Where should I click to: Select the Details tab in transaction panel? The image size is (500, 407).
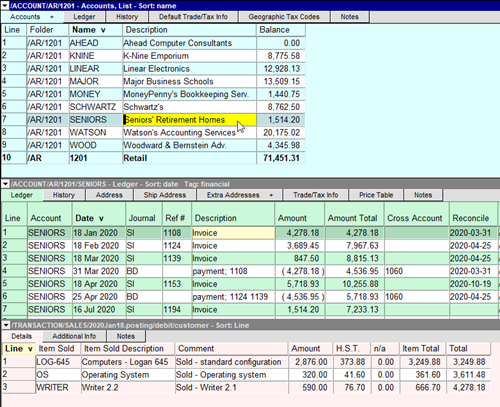22,336
